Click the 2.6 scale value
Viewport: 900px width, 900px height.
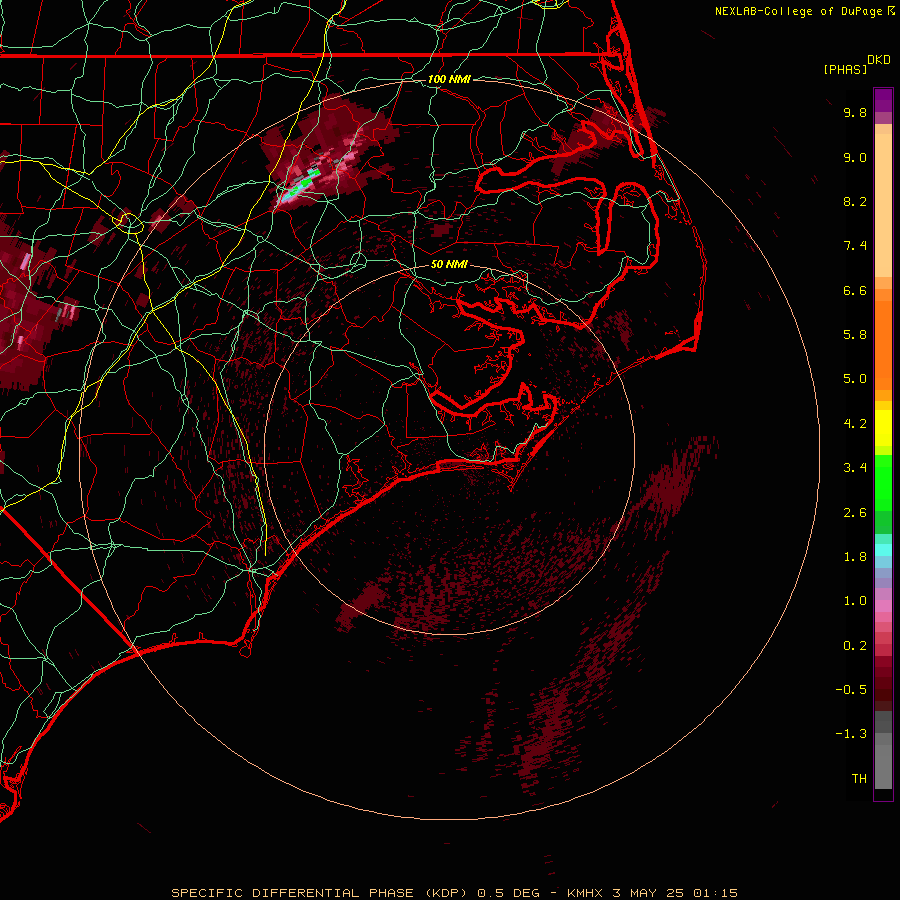click(855, 513)
